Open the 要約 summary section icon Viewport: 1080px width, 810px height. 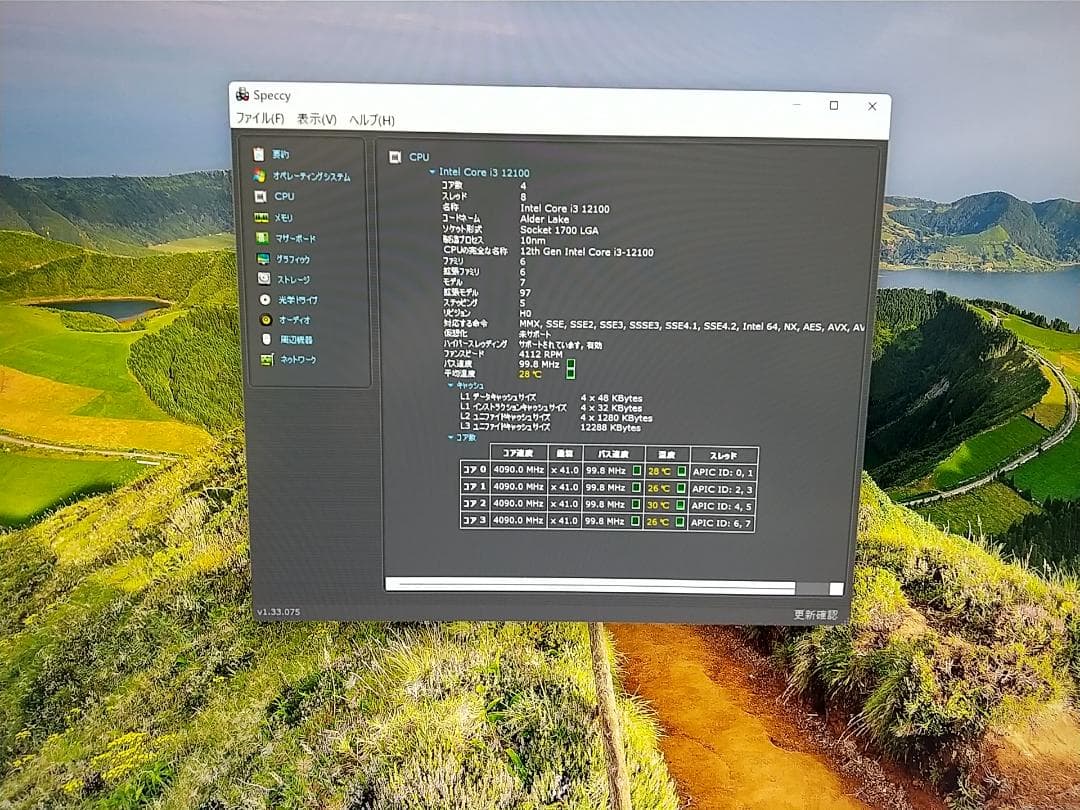click(260, 155)
